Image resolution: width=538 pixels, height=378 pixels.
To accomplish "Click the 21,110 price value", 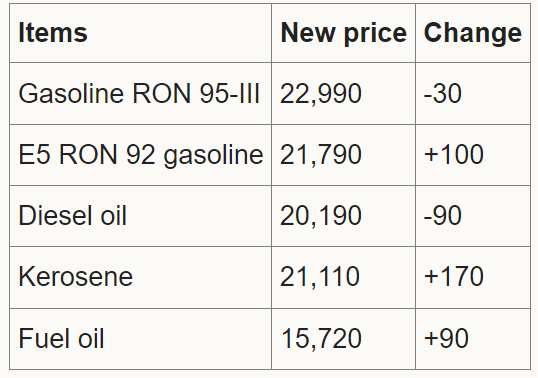I will pyautogui.click(x=320, y=276).
